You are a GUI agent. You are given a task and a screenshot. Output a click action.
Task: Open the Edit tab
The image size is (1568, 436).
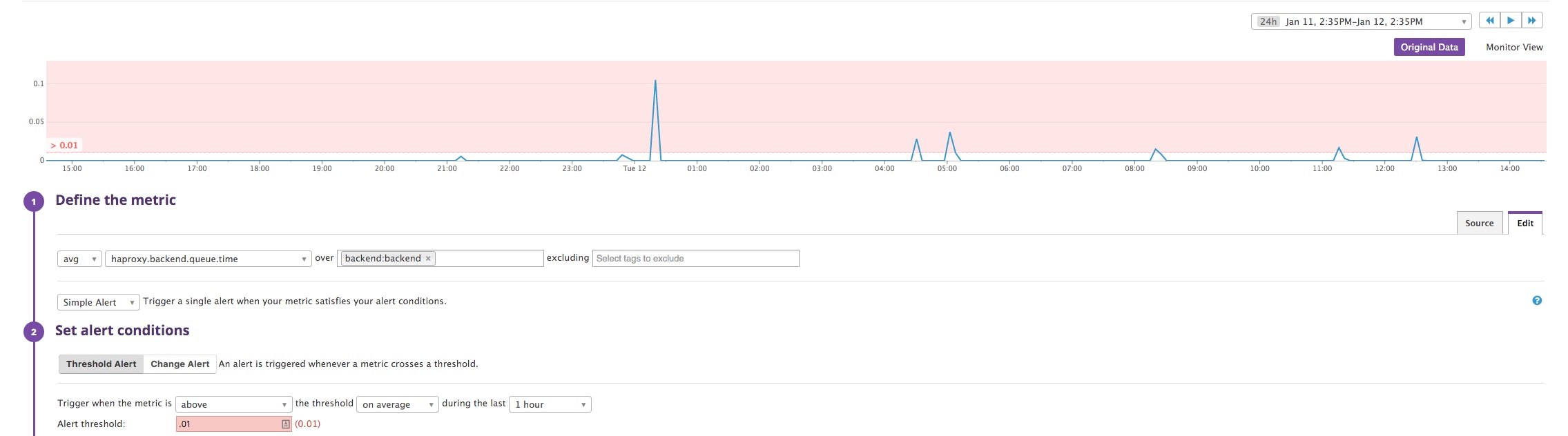point(1525,224)
